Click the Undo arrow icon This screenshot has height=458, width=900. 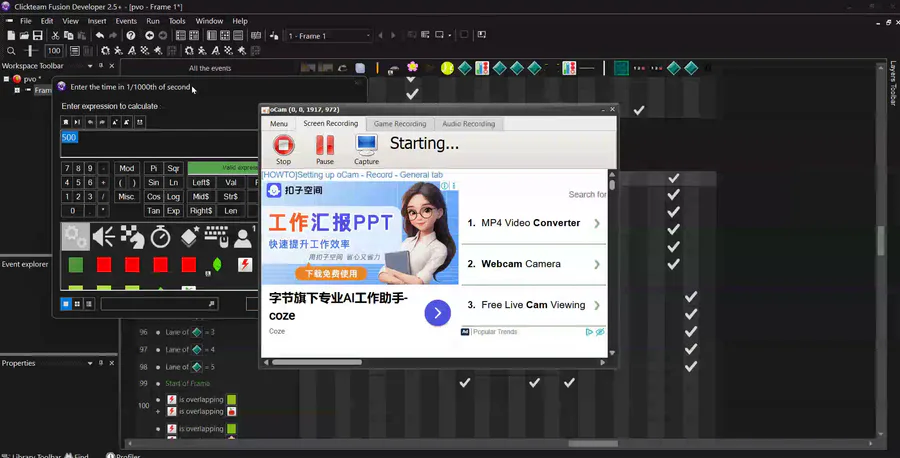100,36
